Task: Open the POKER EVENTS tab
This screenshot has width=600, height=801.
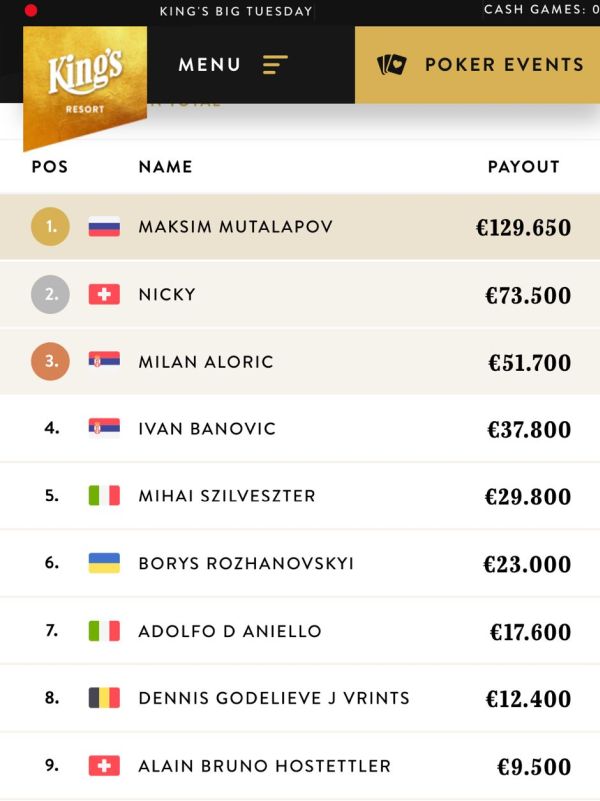Action: coord(477,65)
